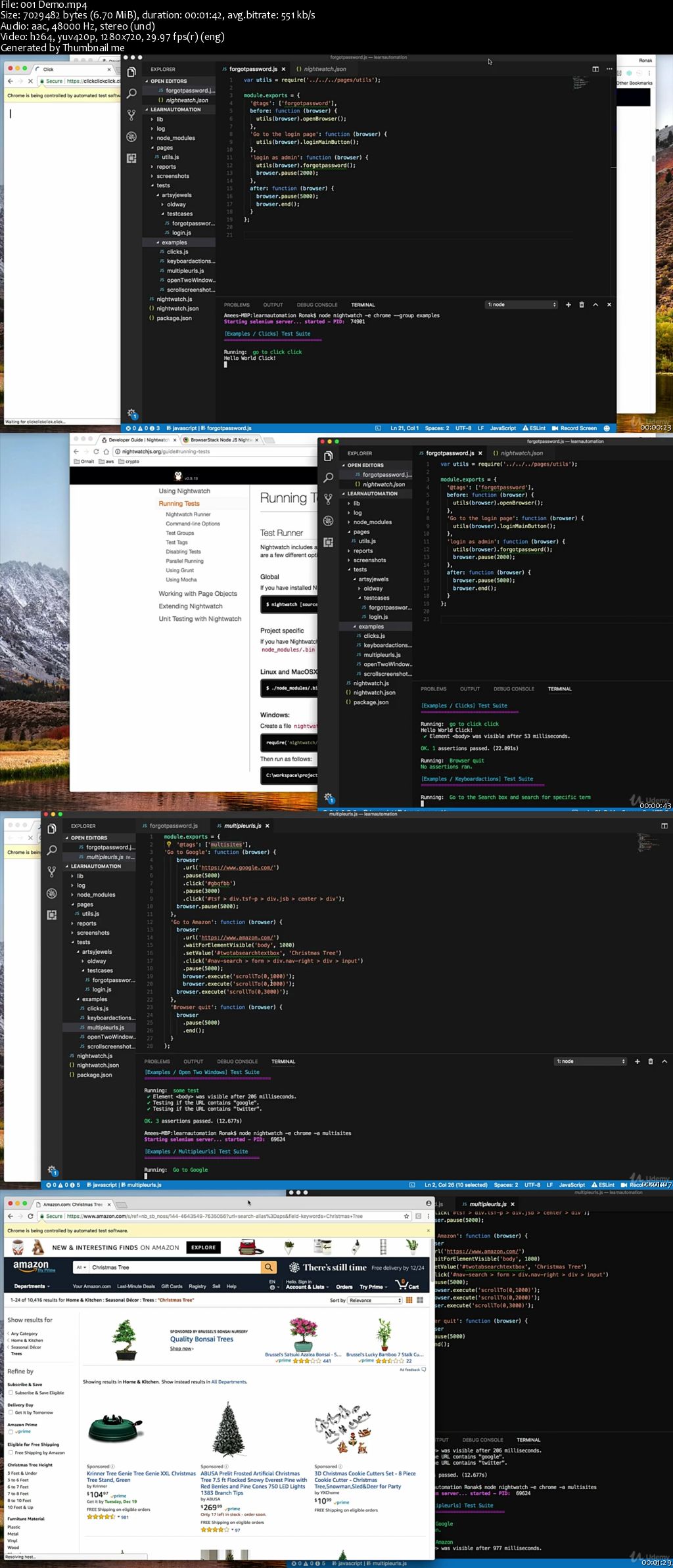
Task: Dismiss automated test infobar in Amazon window
Action: click(429, 1230)
